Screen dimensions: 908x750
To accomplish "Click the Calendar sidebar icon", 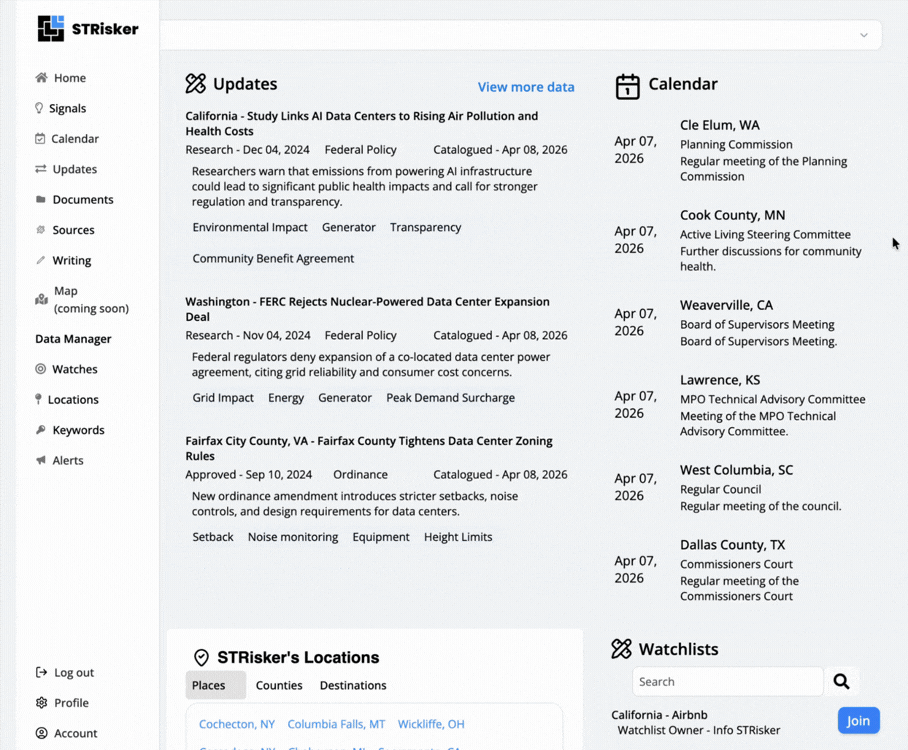I will tap(40, 139).
